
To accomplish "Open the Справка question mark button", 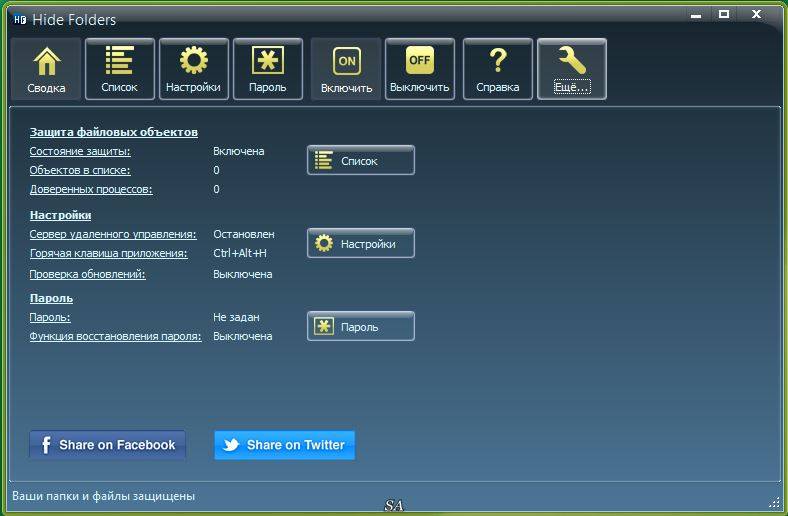I will tap(498, 69).
